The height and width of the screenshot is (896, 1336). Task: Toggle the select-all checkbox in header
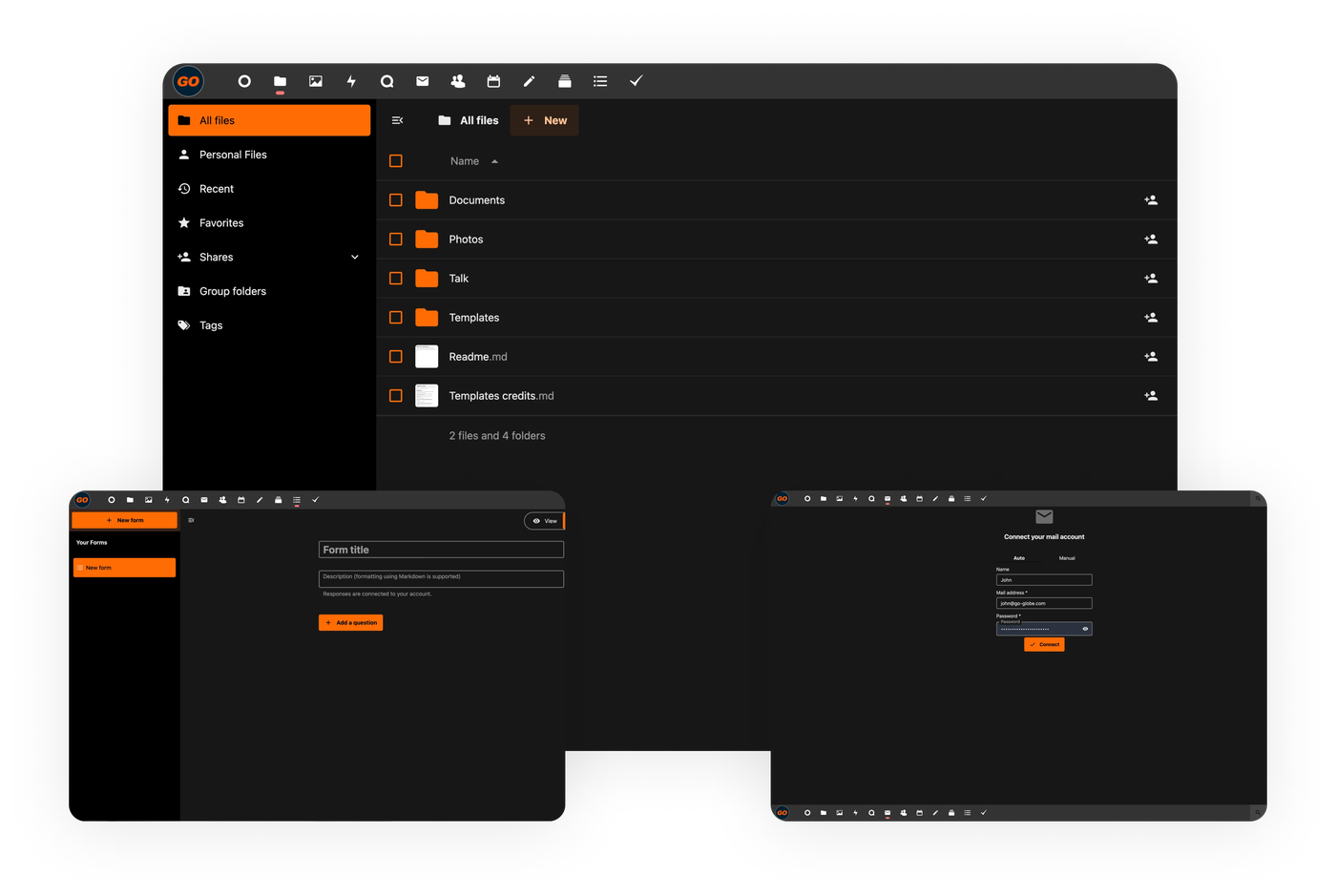tap(396, 161)
